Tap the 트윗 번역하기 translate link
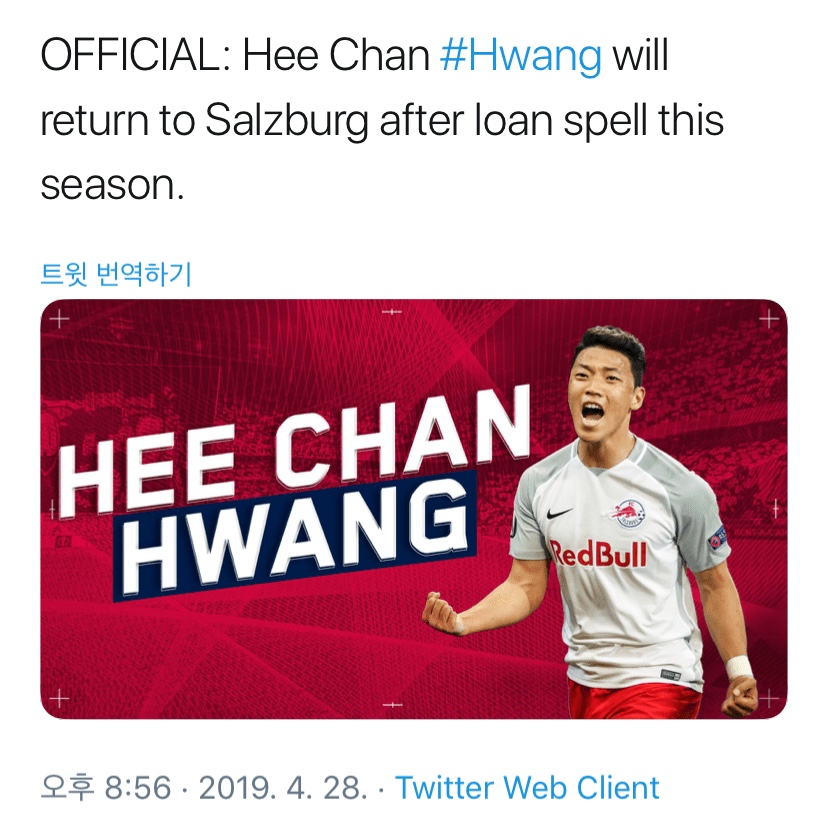This screenshot has width=828, height=819. click(x=116, y=274)
